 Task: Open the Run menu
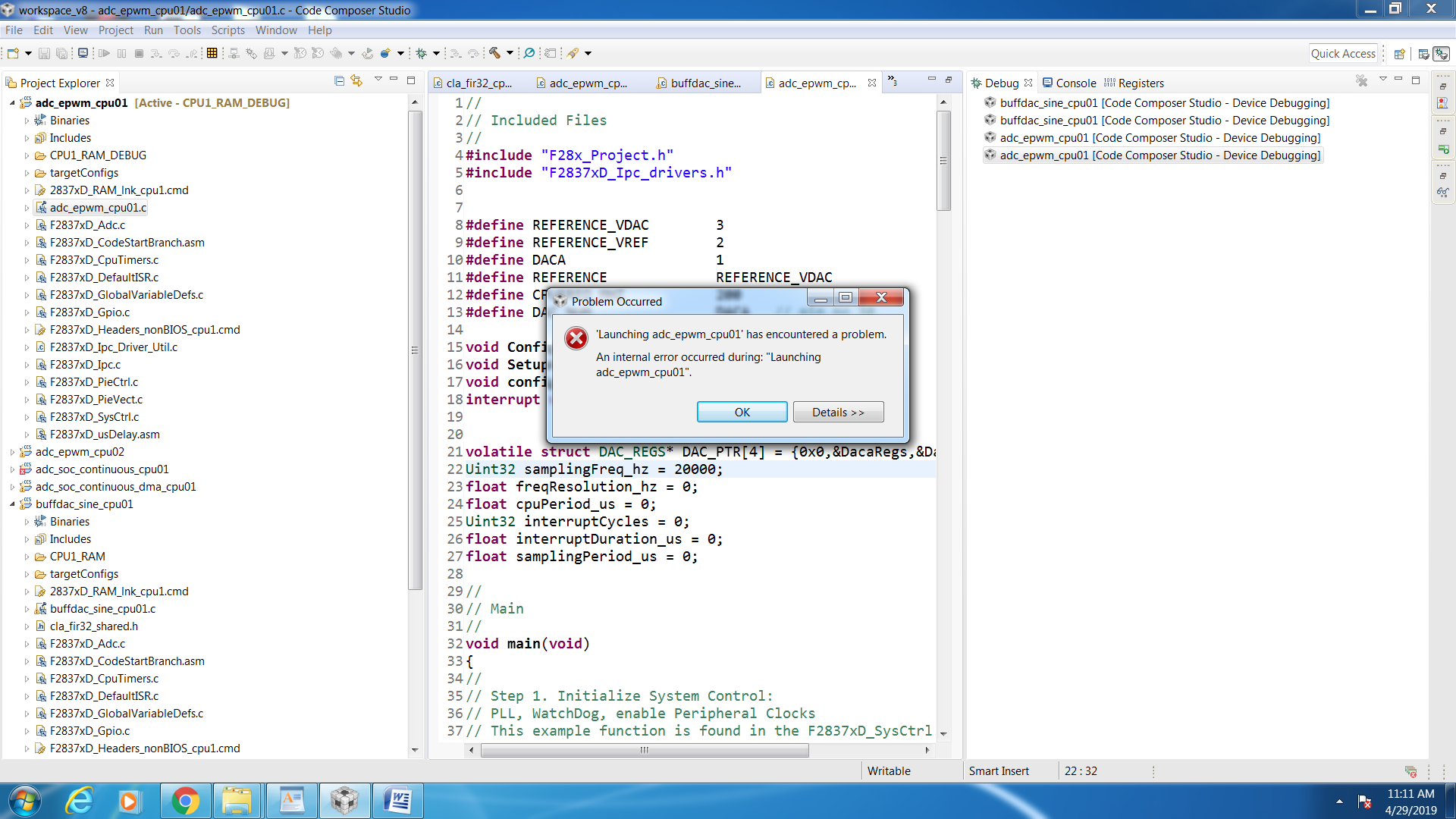pos(153,30)
